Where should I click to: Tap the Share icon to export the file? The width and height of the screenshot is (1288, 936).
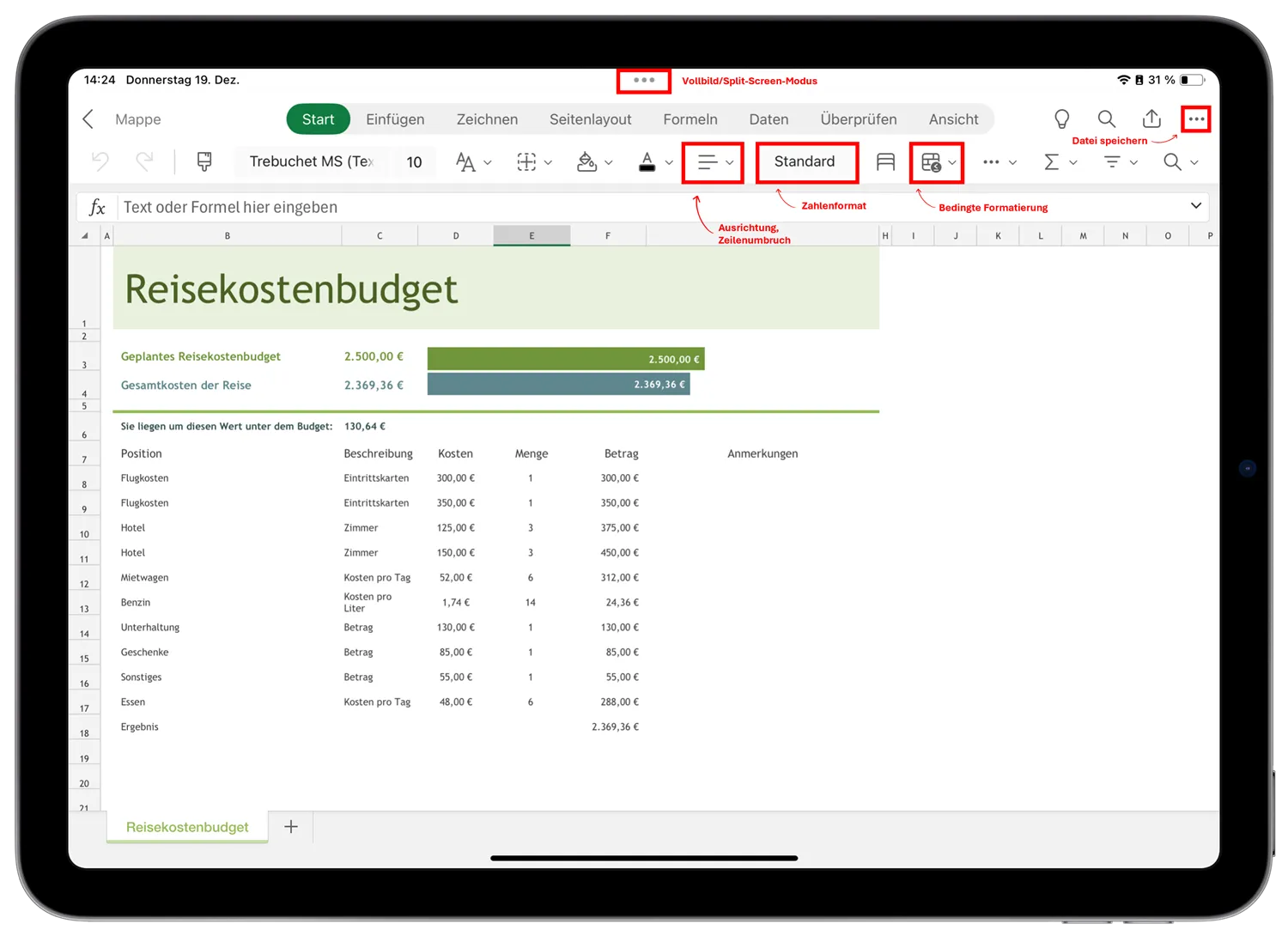(x=1151, y=119)
